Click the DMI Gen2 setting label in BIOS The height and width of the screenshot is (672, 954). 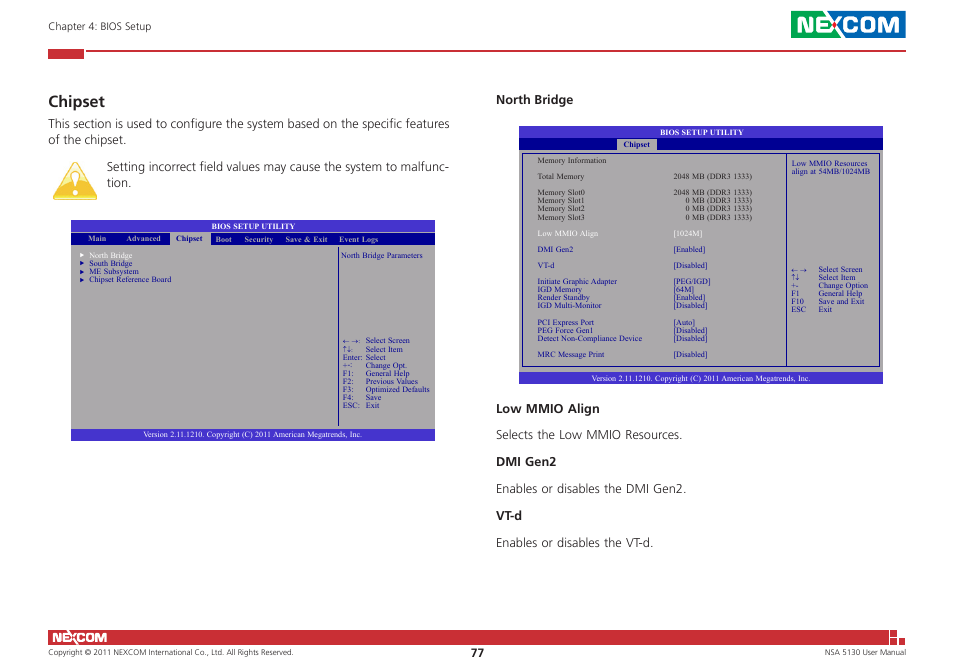[x=555, y=249]
